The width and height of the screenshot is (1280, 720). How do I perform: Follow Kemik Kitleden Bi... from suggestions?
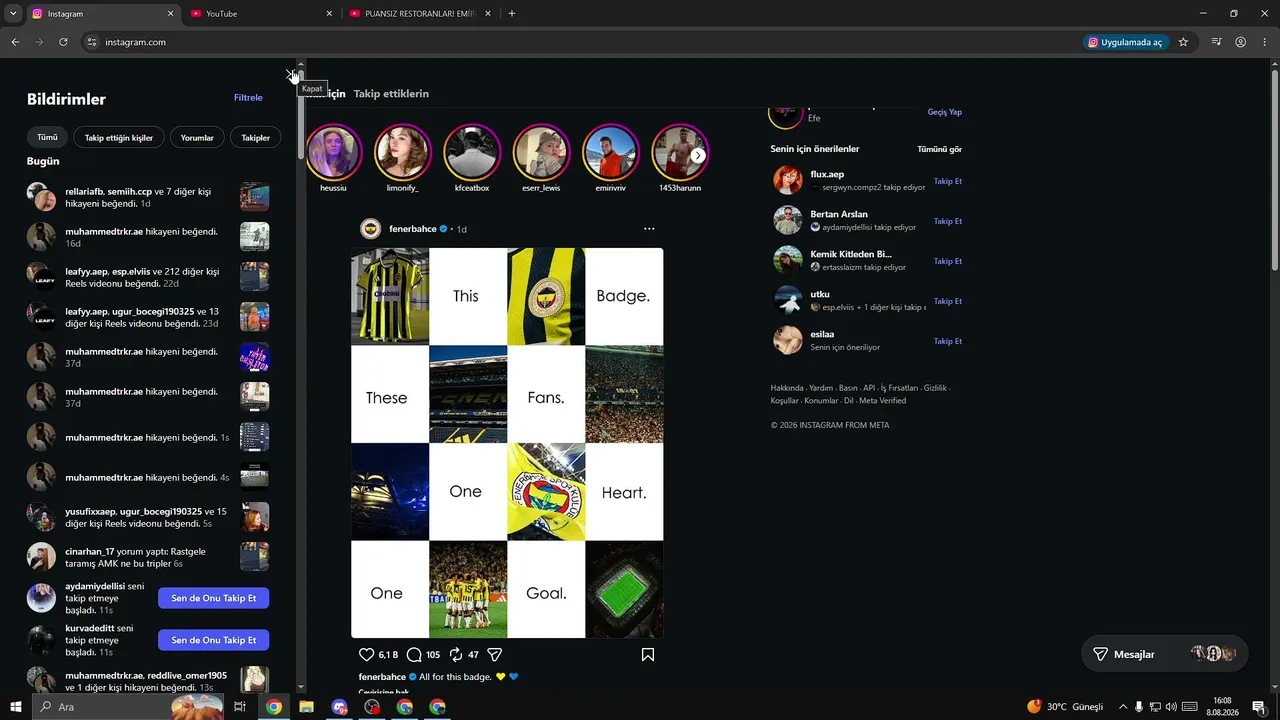pyautogui.click(x=948, y=261)
